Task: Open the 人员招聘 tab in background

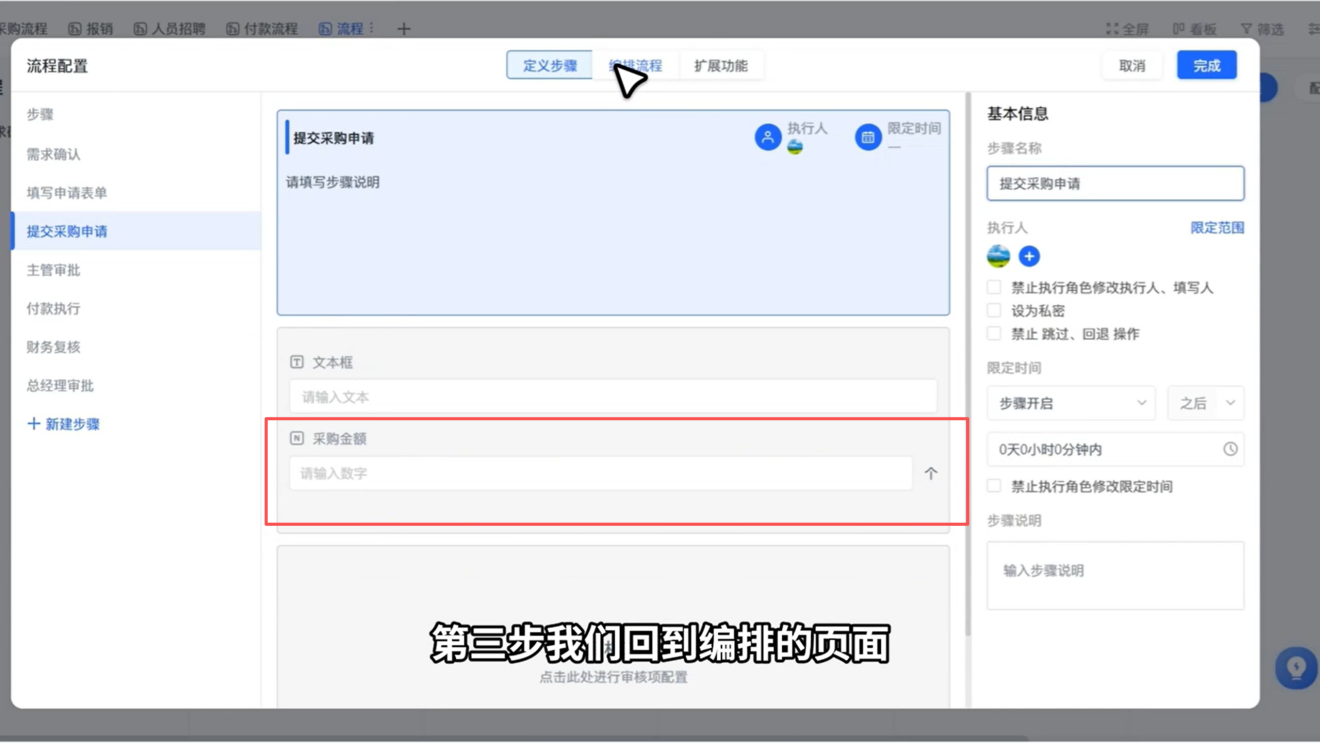Action: click(x=169, y=29)
